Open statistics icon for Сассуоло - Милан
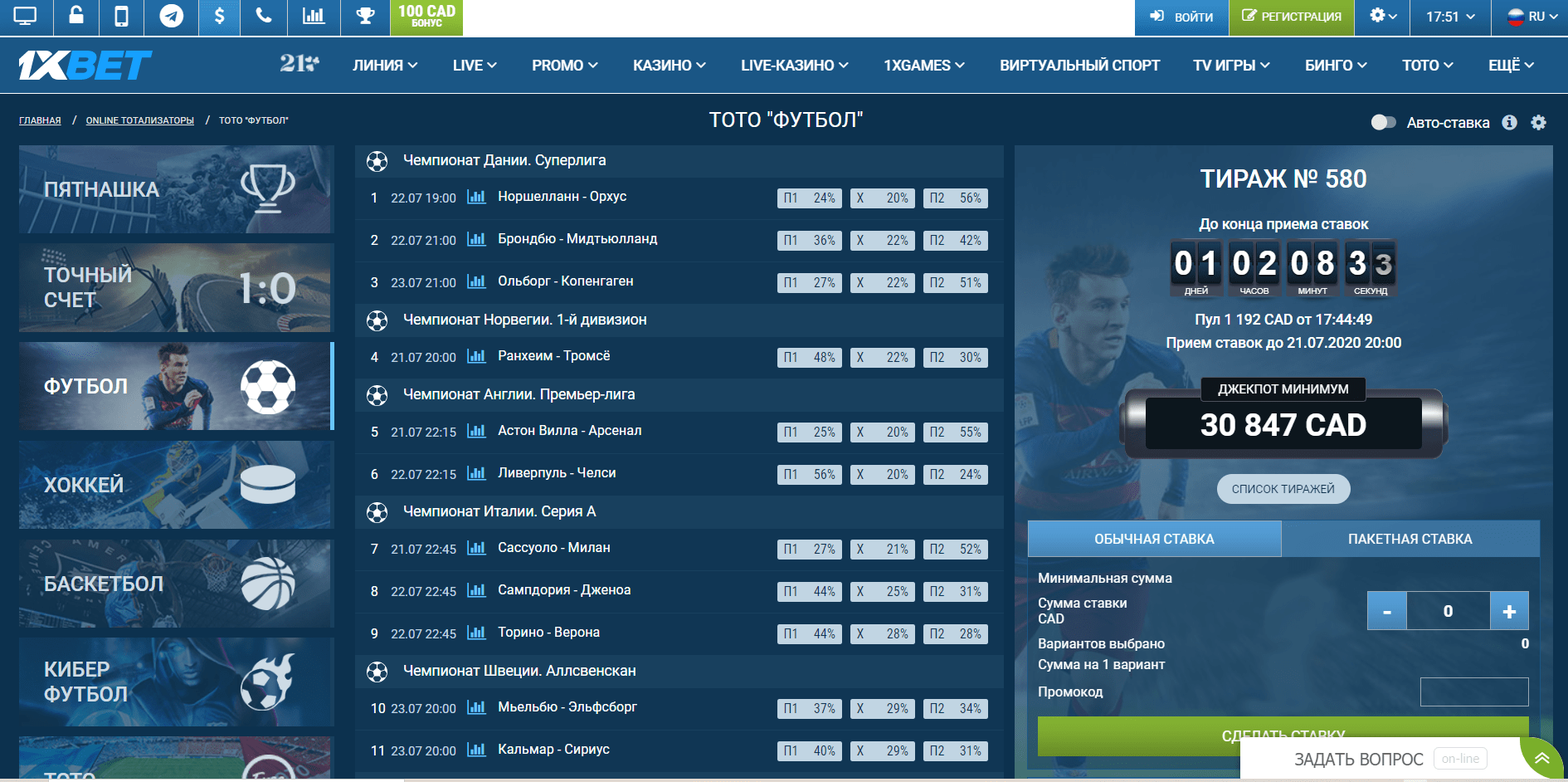The width and height of the screenshot is (1568, 782). pyautogui.click(x=476, y=548)
